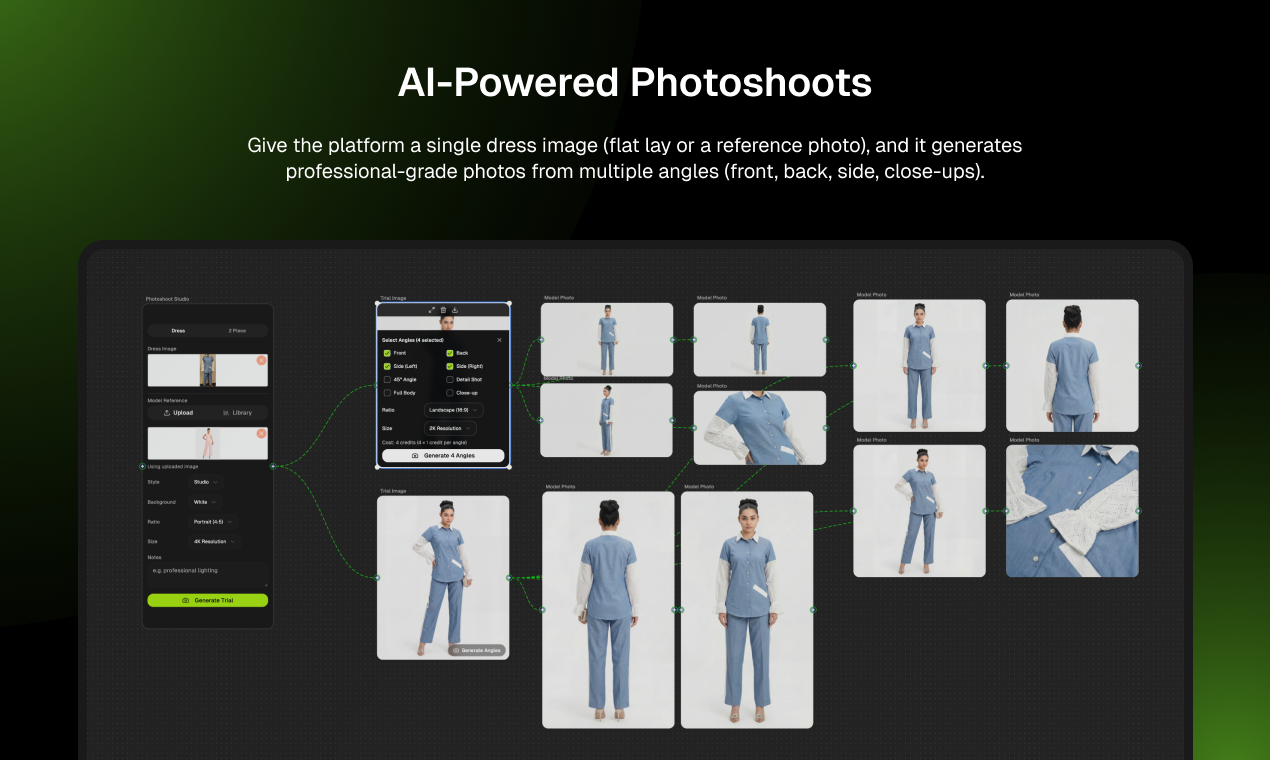Viewport: 1270px width, 760px height.
Task: Open the model Library option
Action: (238, 412)
